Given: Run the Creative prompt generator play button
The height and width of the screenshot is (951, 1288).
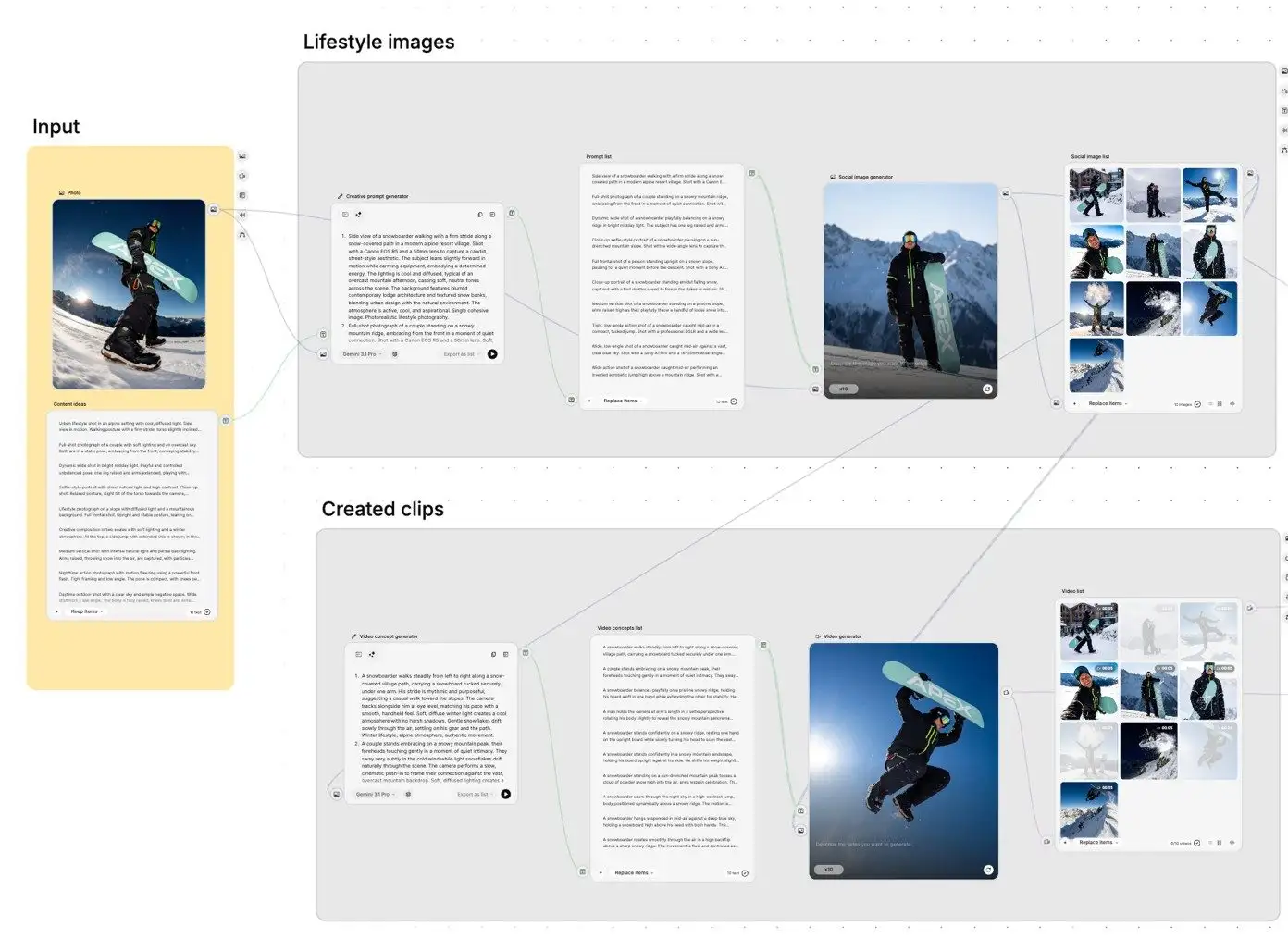Looking at the screenshot, I should click(492, 353).
